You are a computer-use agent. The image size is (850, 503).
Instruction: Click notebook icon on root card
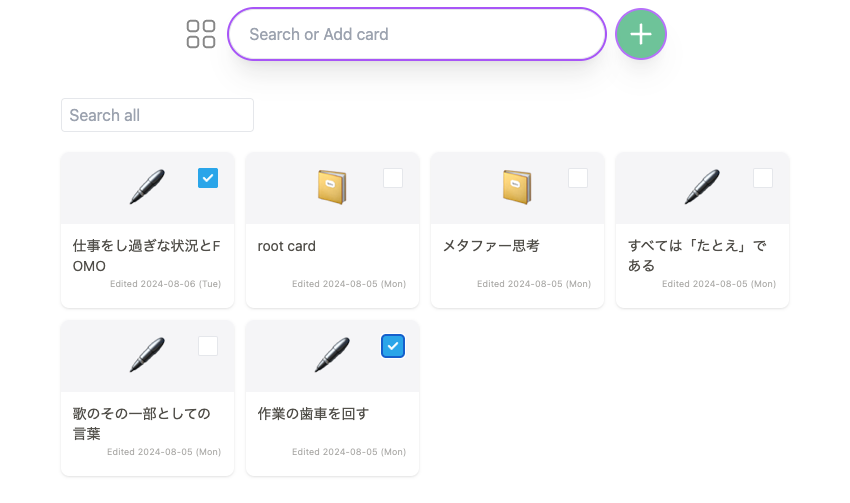point(332,187)
